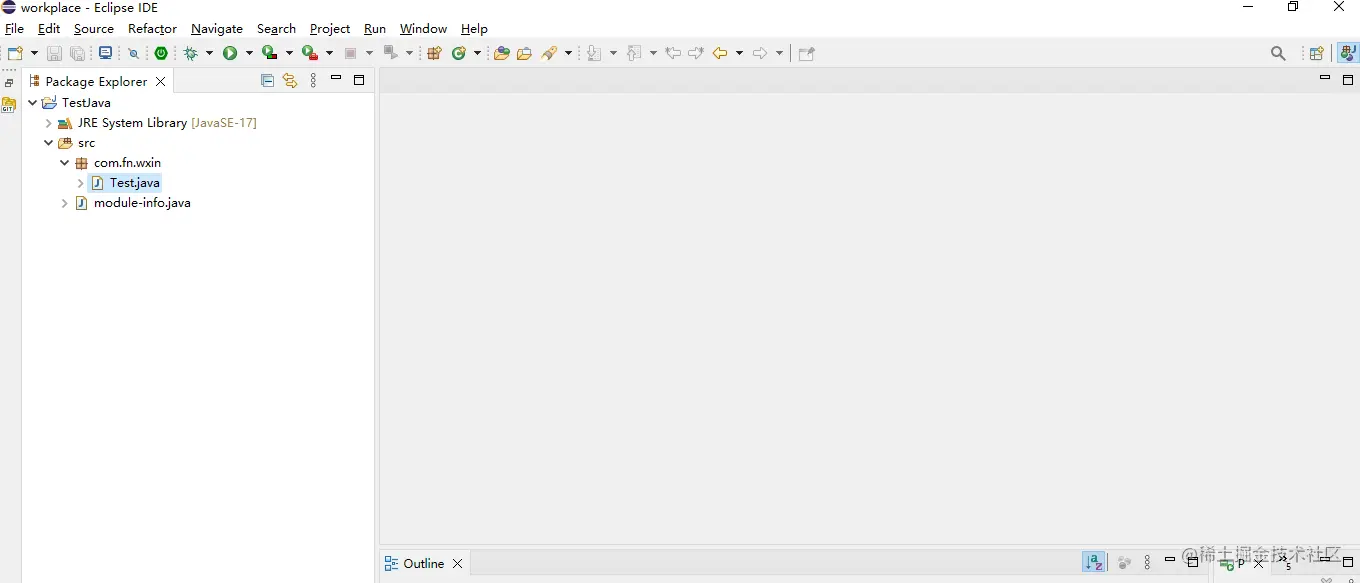This screenshot has width=1360, height=583.
Task: Click the Open Perspective icon
Action: click(x=1317, y=53)
